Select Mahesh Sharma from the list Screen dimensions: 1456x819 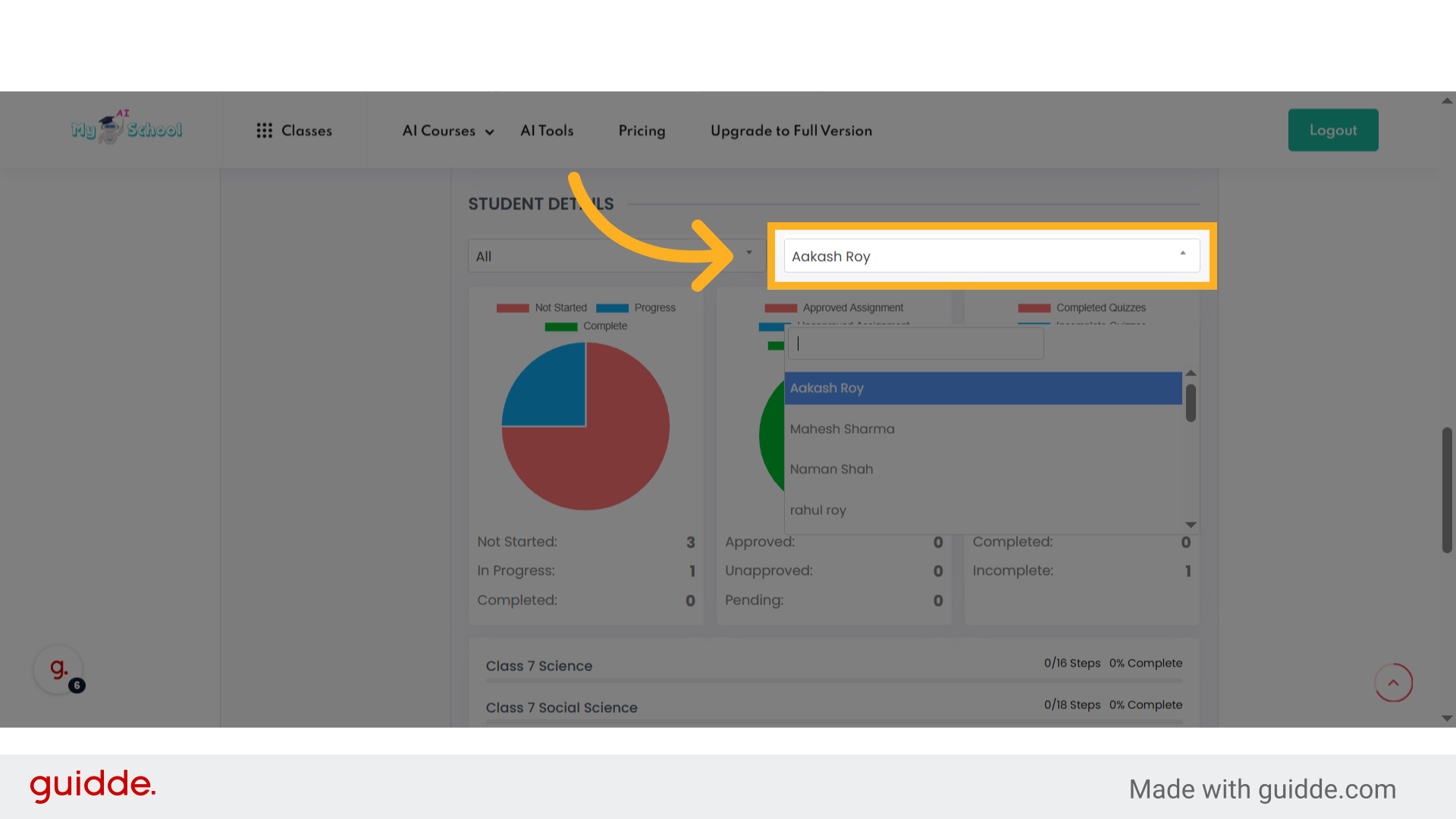tap(842, 429)
